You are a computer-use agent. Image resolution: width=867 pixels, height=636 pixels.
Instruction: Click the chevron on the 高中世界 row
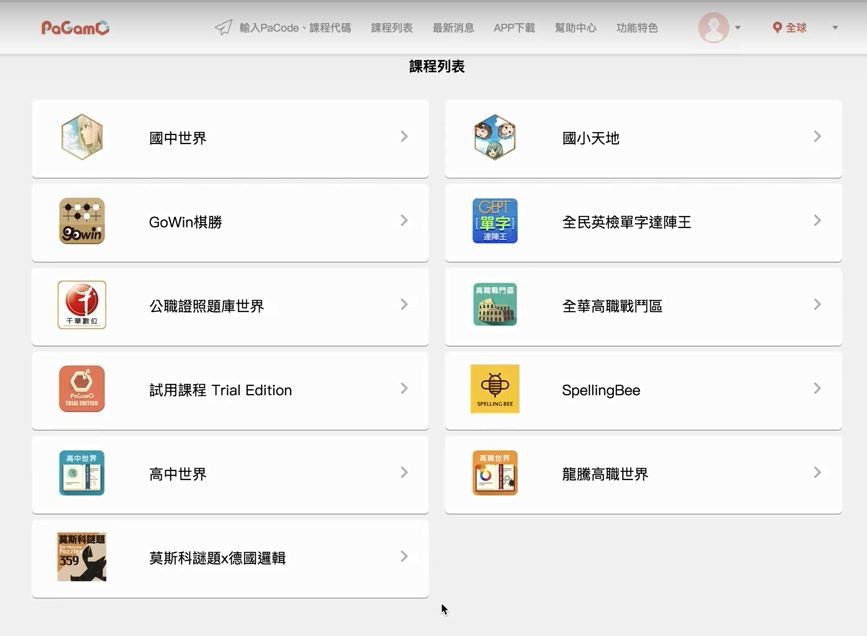[404, 473]
